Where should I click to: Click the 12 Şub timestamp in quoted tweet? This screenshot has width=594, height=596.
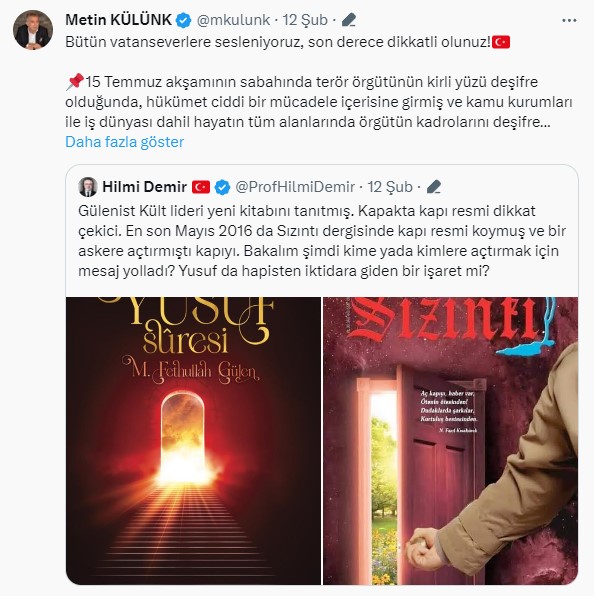click(390, 187)
